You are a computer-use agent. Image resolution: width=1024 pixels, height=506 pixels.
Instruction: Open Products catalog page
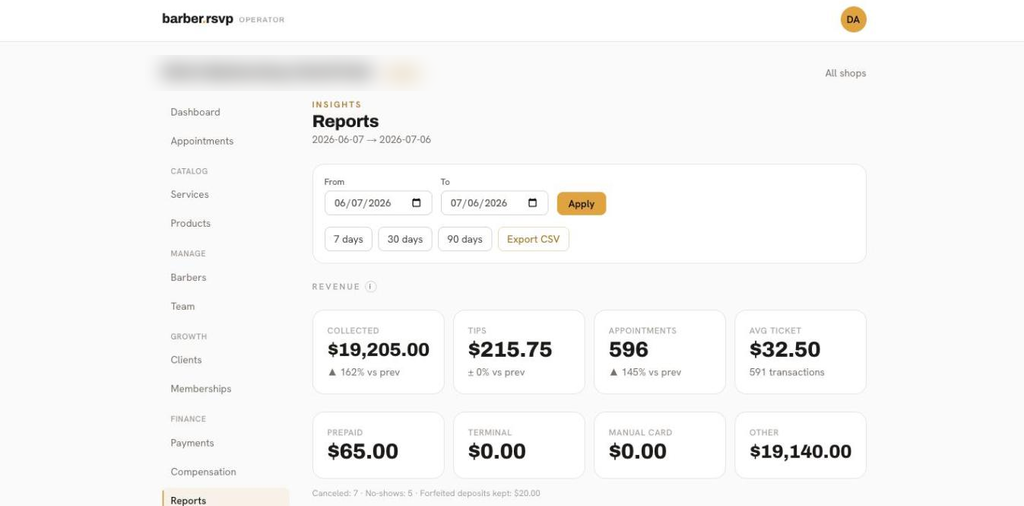tap(191, 223)
